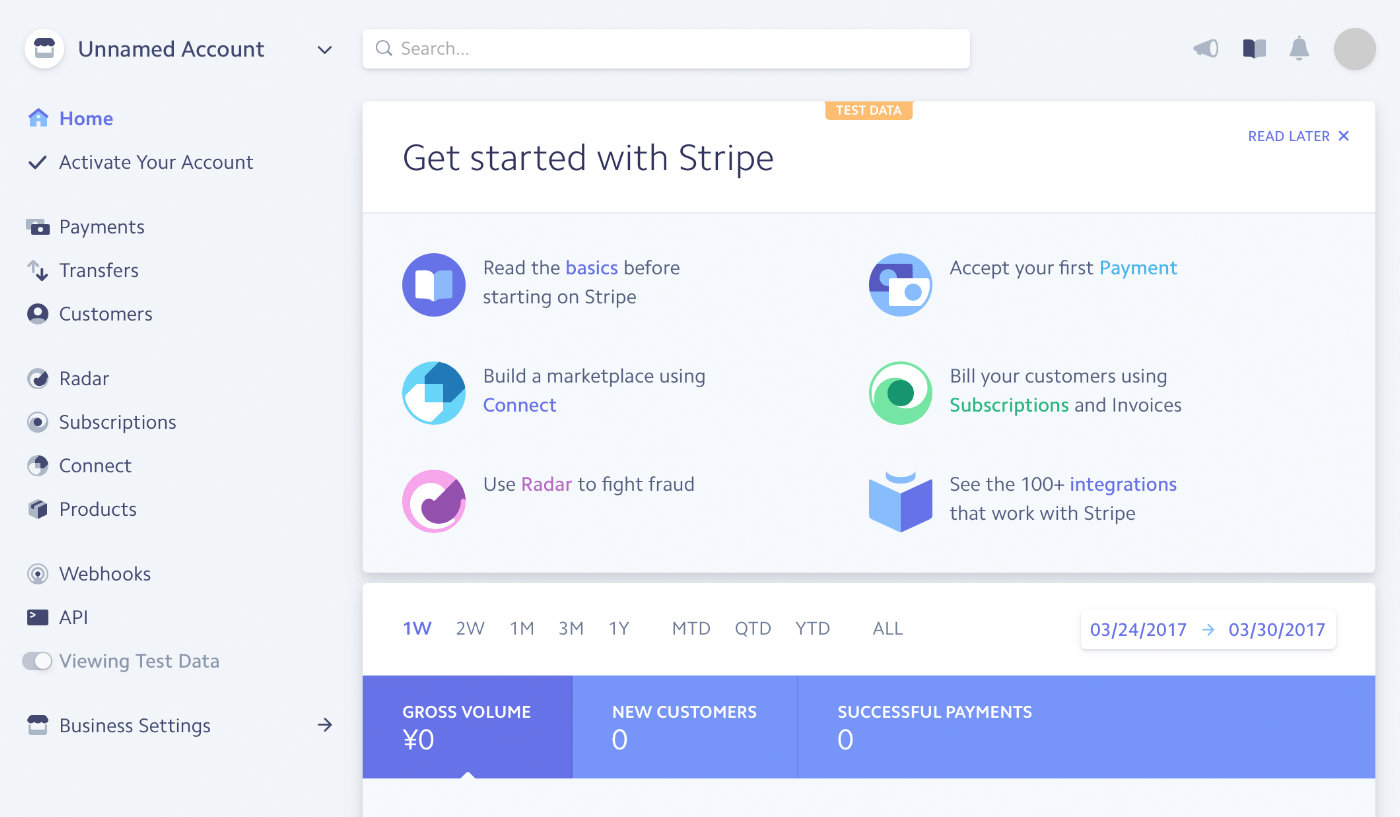Screen dimensions: 1400x817
Task: Select the YTD time range tab
Action: tap(813, 629)
